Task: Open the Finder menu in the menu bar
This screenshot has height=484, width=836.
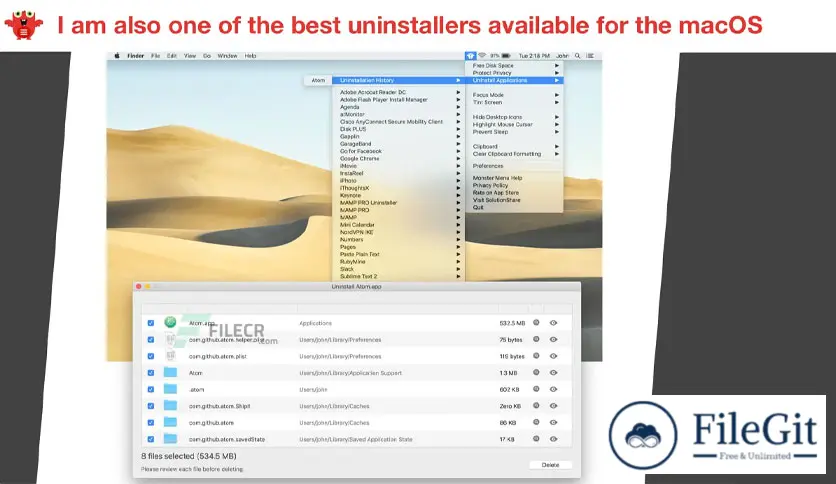Action: [x=135, y=55]
